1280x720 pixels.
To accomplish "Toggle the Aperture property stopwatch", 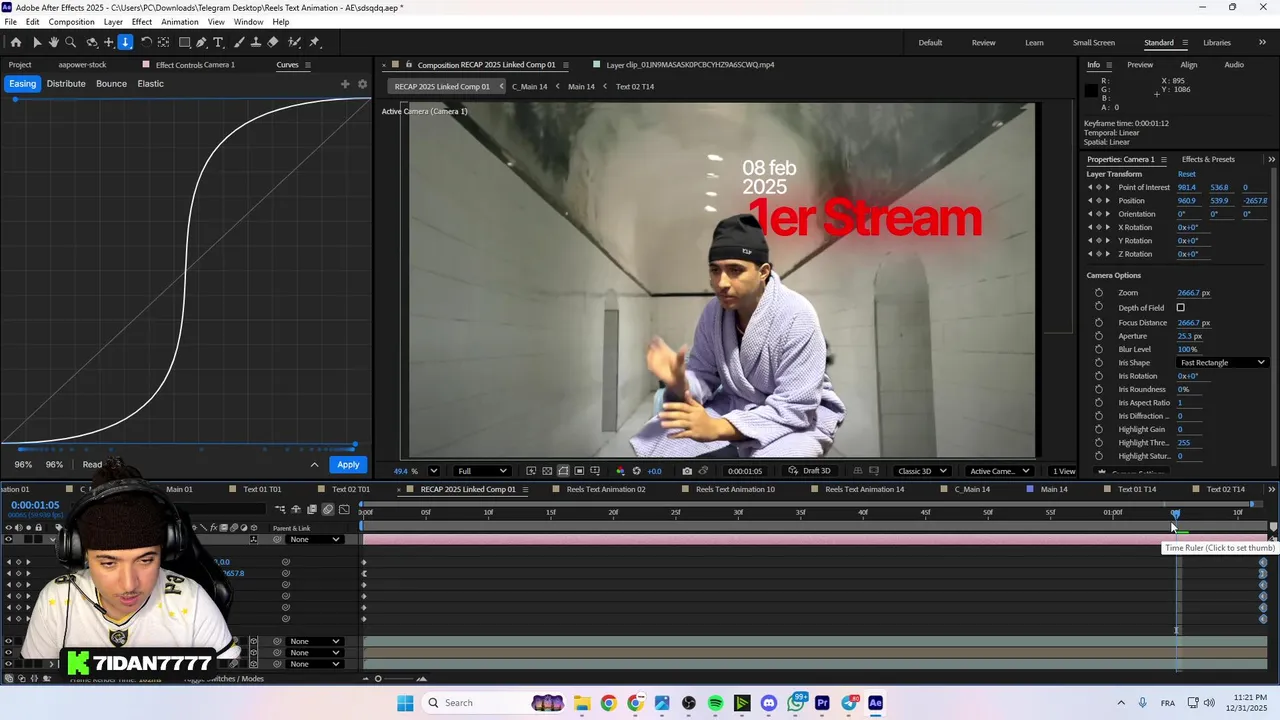I will [x=1099, y=336].
